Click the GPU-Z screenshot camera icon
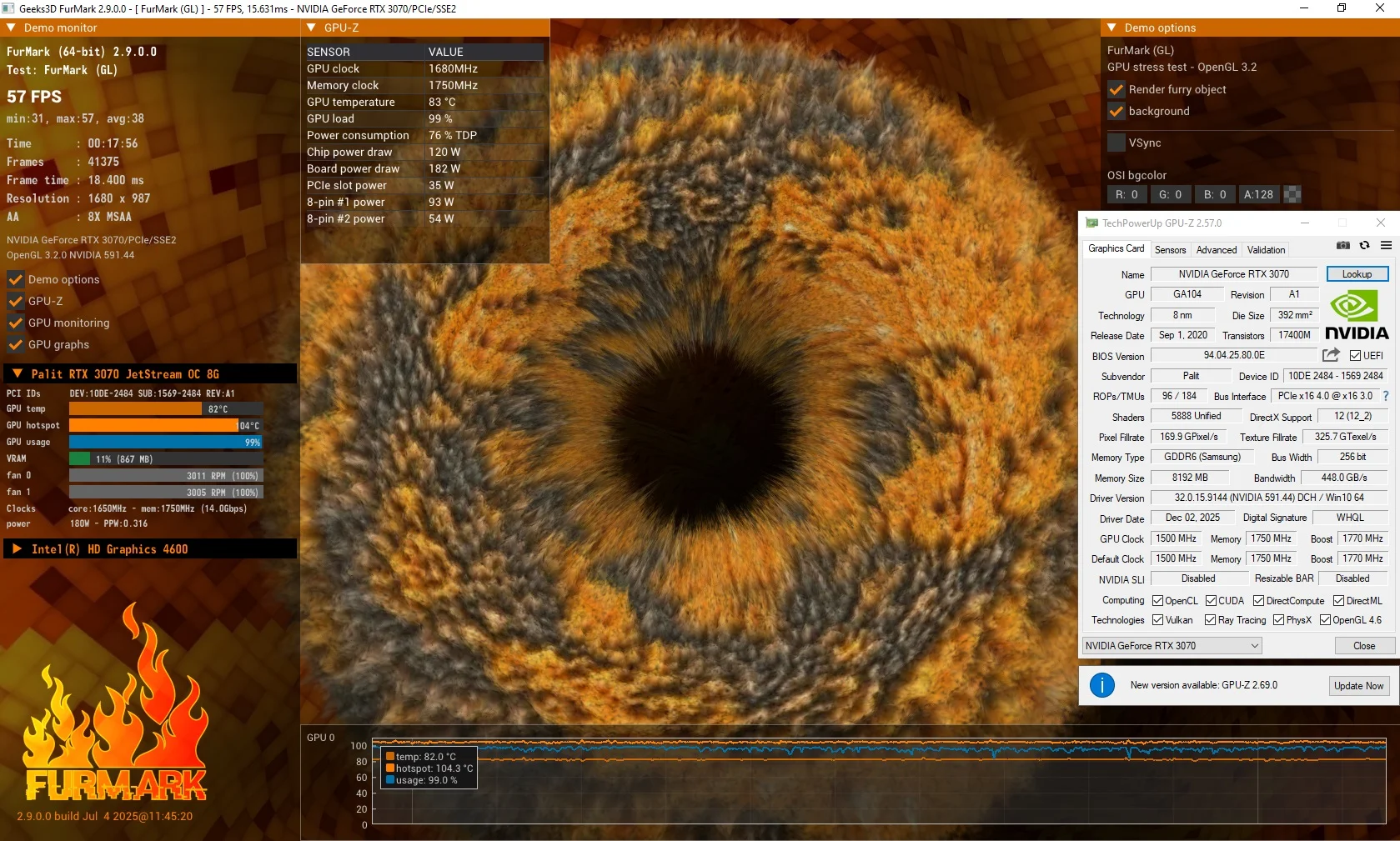Viewport: 1400px width, 841px height. (x=1343, y=246)
